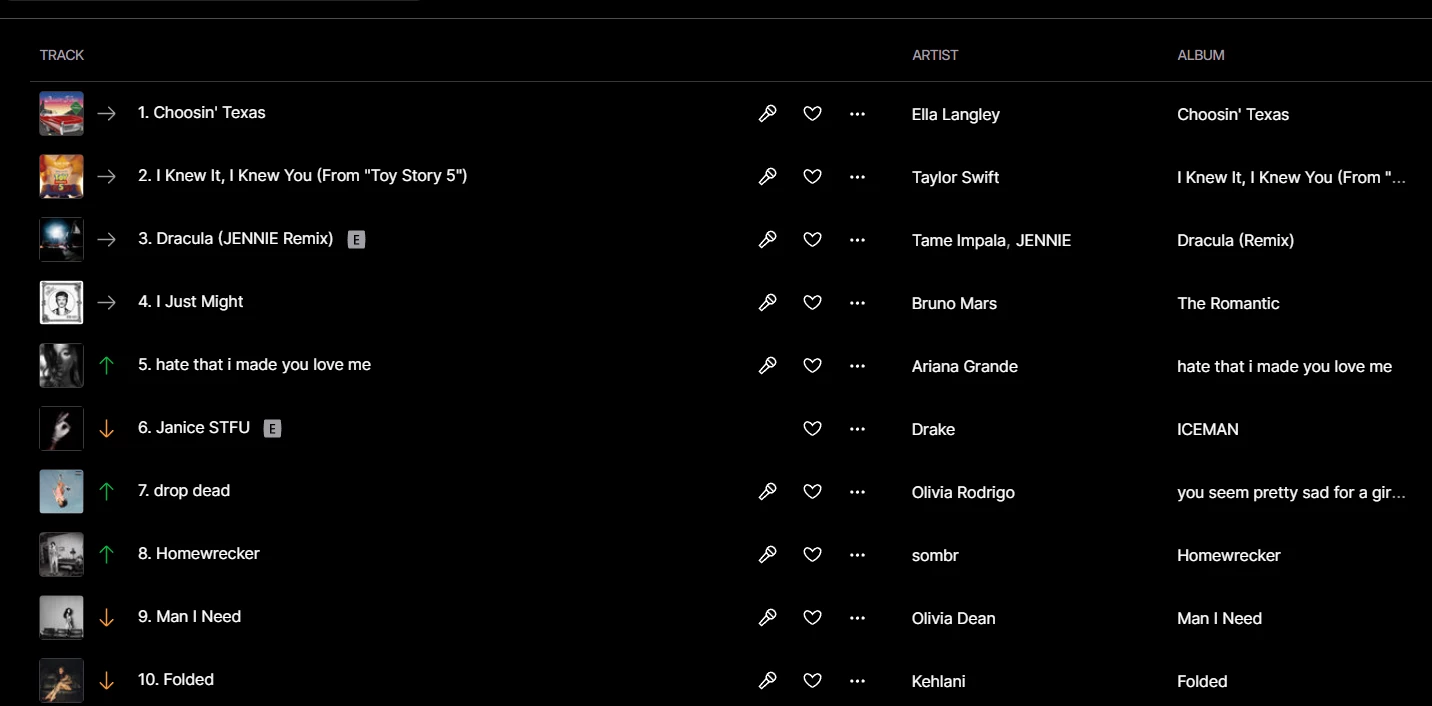Click Toy Story 5 track cover art
The width and height of the screenshot is (1432, 706).
click(x=61, y=177)
